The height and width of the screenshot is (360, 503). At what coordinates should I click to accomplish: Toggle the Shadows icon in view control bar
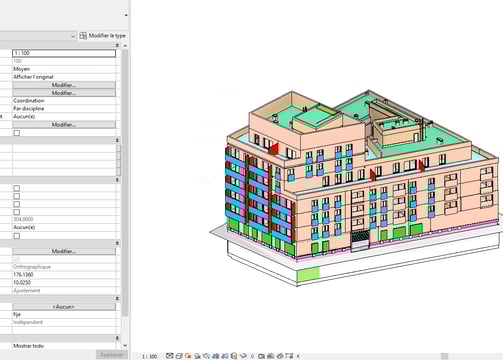[198, 356]
